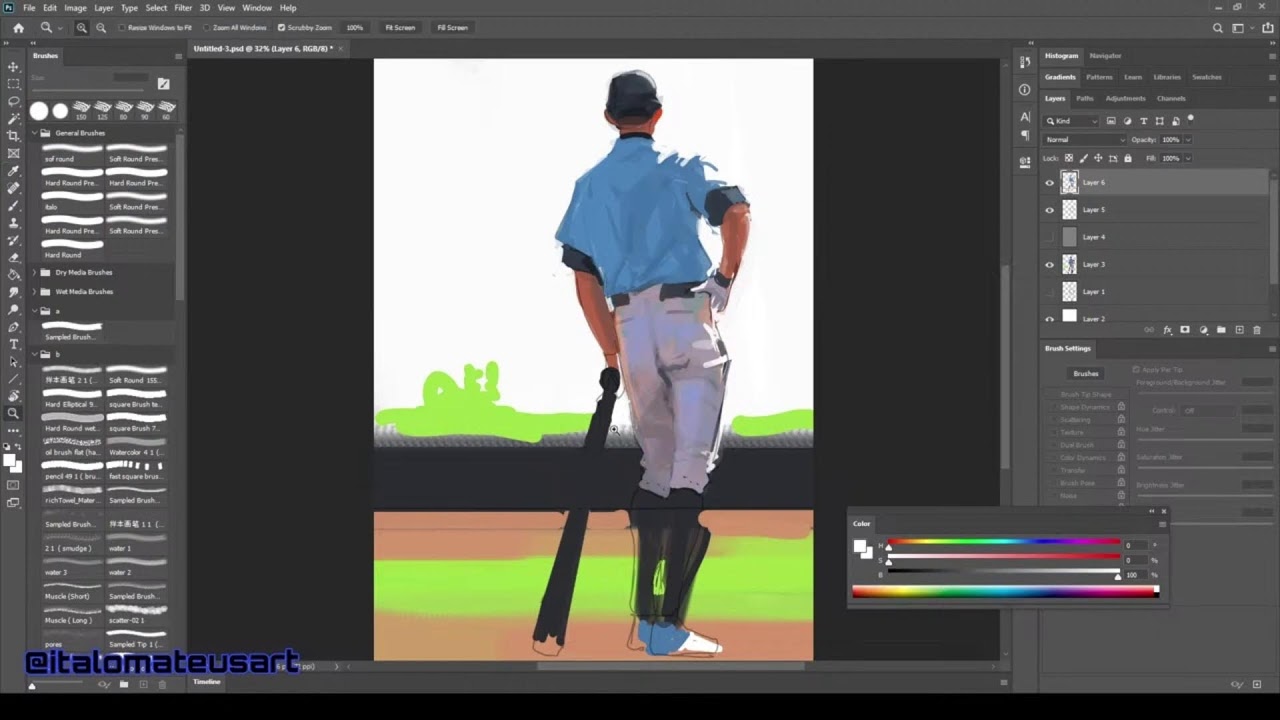This screenshot has height=720, width=1280.
Task: Select the Brush tool in toolbar
Action: [13, 204]
